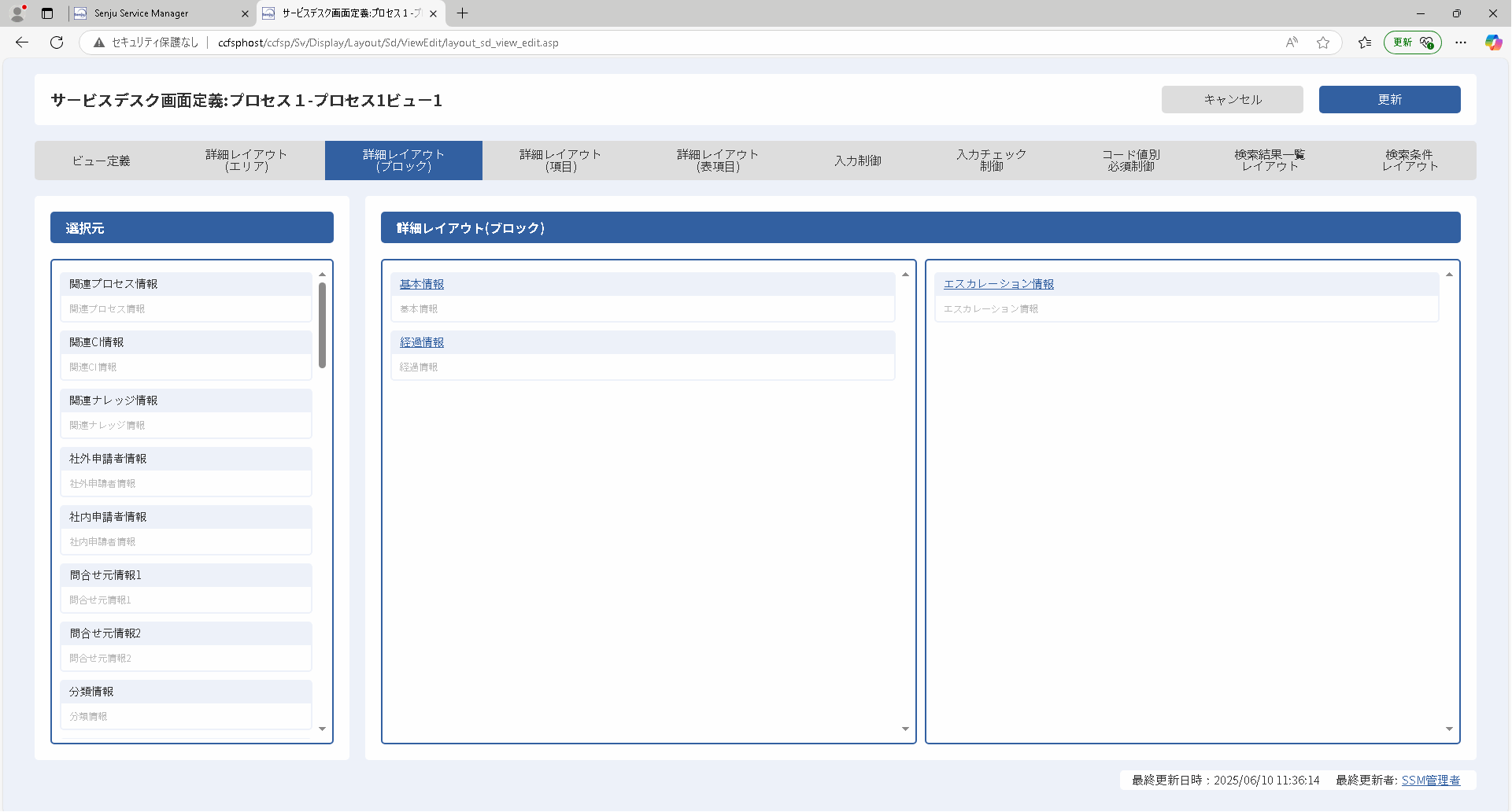This screenshot has height=812, width=1512.
Task: Restore down the browser window
Action: click(1457, 13)
